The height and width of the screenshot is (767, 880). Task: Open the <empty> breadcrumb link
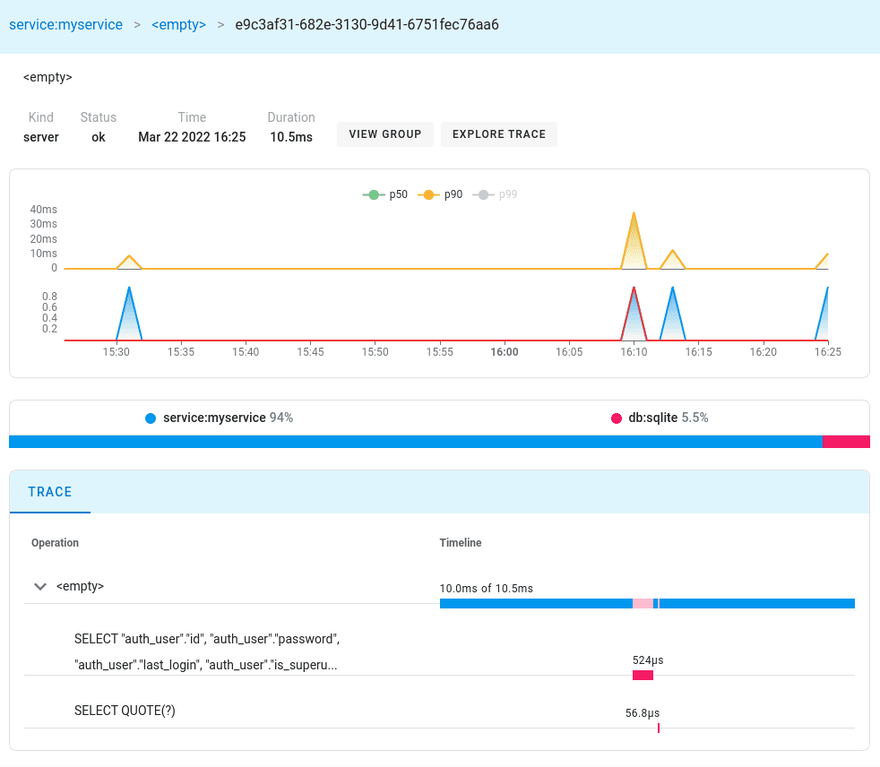click(178, 24)
